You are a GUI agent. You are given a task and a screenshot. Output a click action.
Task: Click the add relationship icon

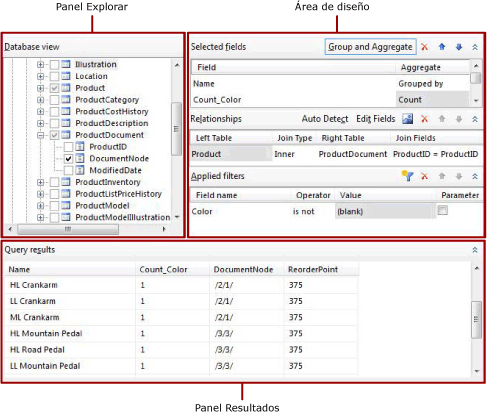(x=407, y=119)
